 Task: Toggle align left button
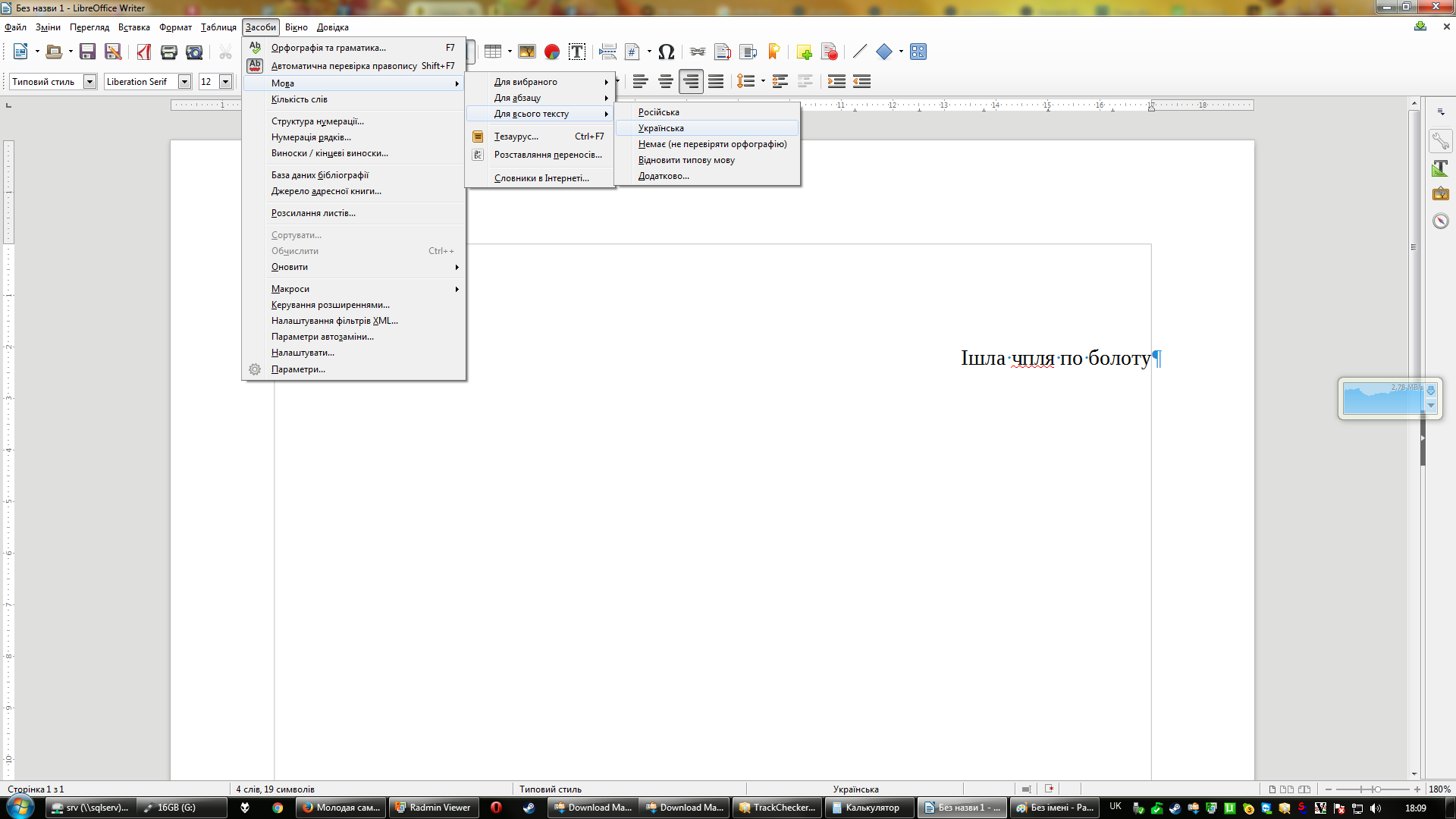tap(641, 81)
